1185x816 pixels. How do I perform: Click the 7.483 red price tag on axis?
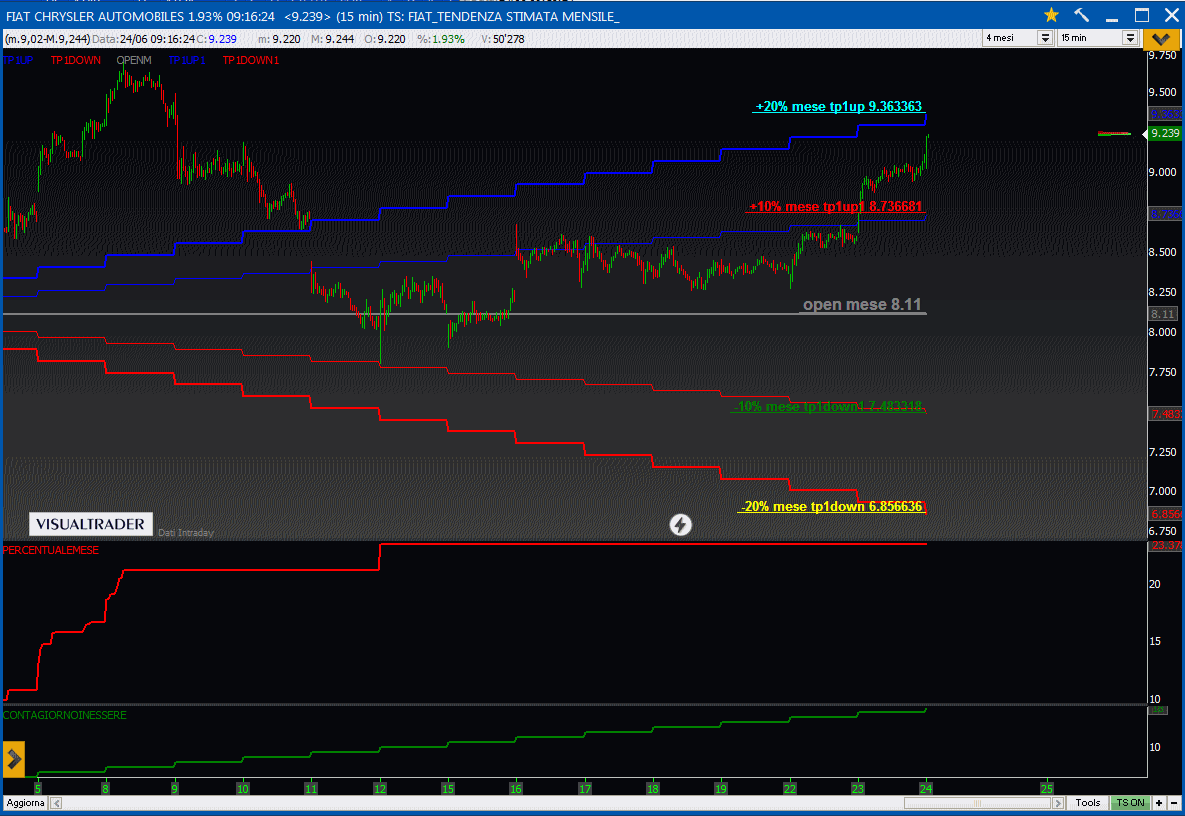pos(1165,414)
